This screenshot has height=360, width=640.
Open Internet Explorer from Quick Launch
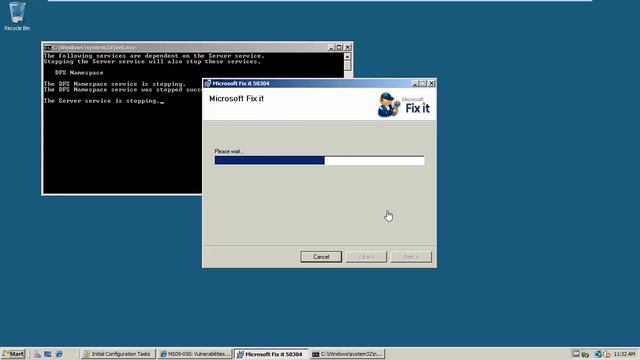pos(59,354)
